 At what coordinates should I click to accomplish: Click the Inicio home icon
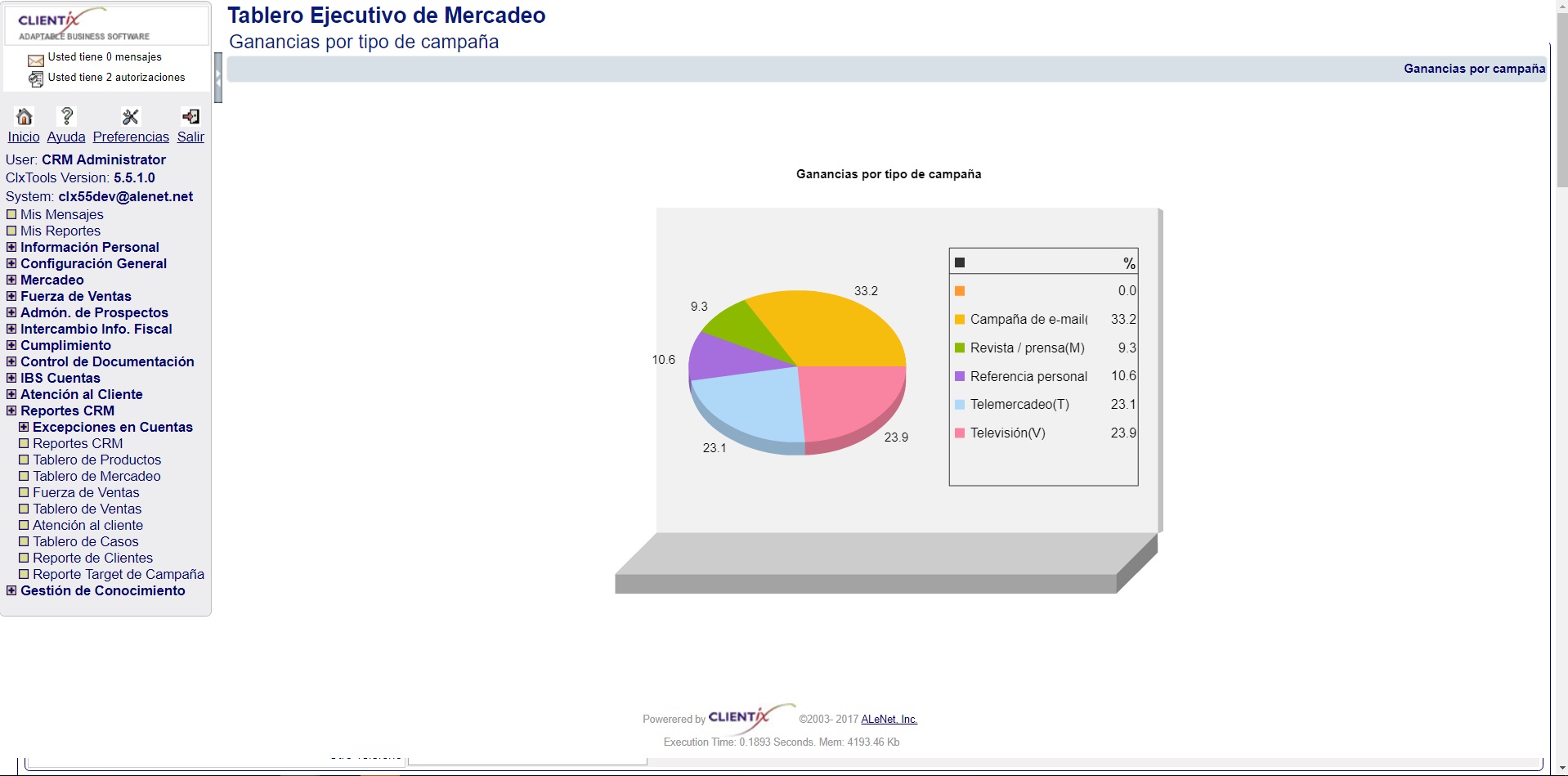(25, 117)
